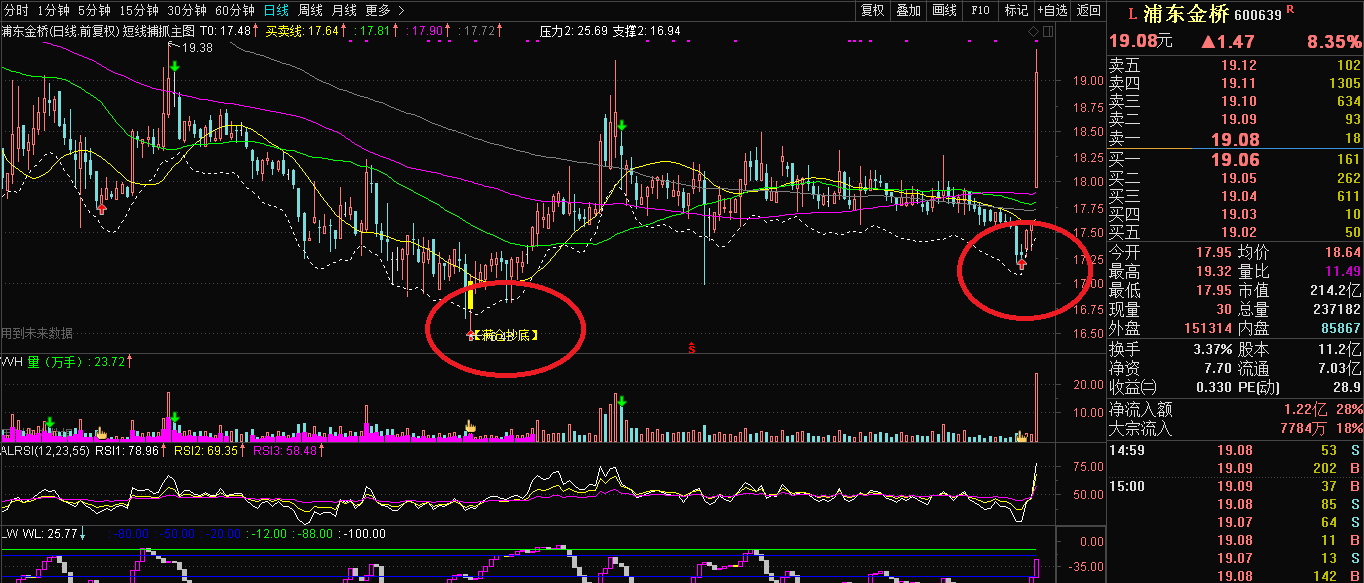Click the green arrow beside the 18.50 candle
Screen dimensions: 1364x583
(621, 126)
